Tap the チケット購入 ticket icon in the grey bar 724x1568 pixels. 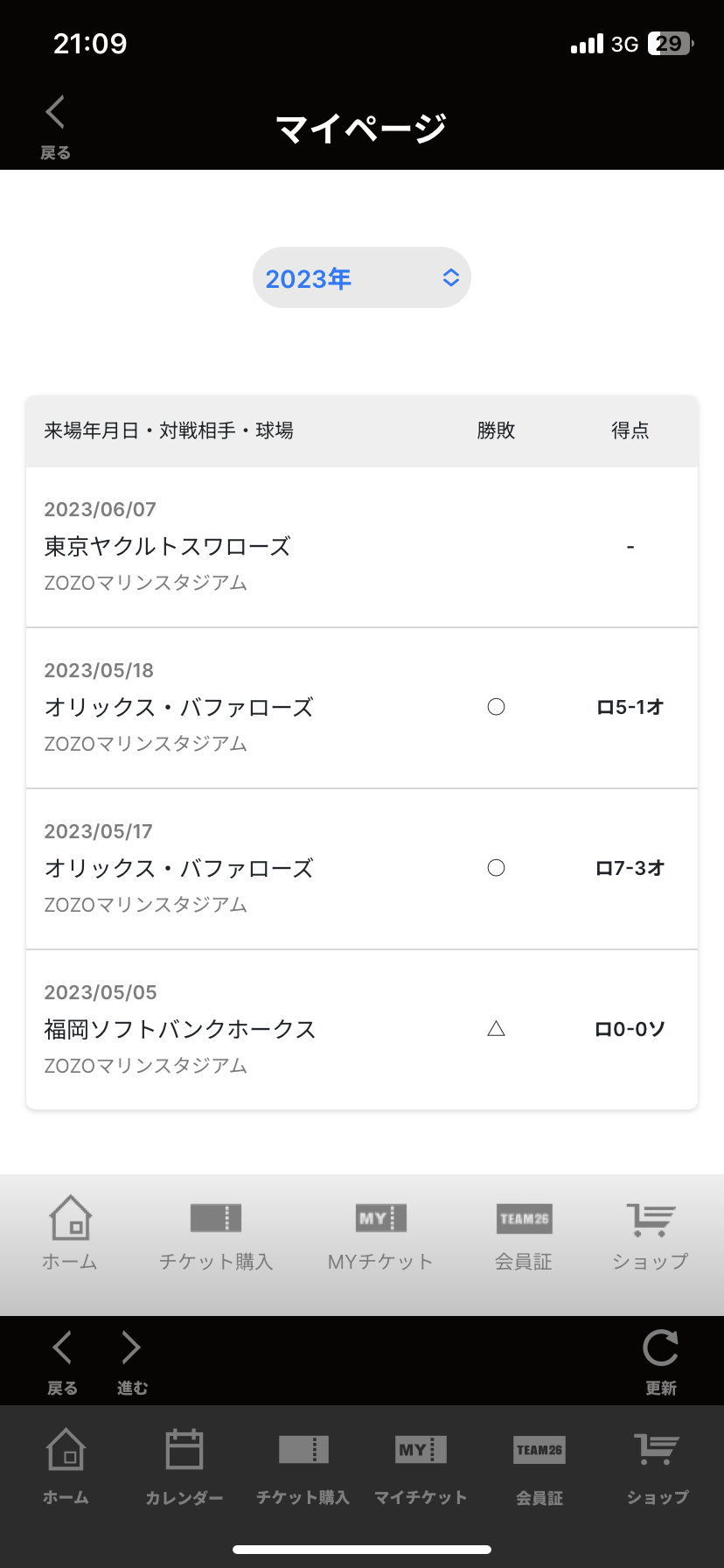pyautogui.click(x=216, y=1218)
